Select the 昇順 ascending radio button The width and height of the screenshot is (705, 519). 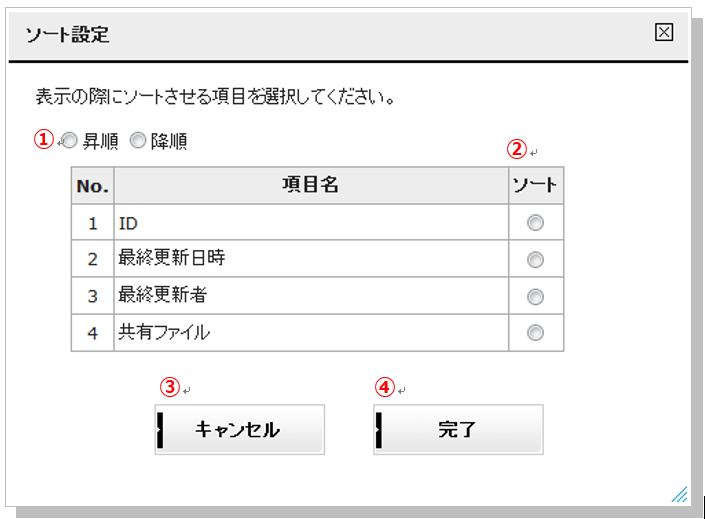point(70,141)
